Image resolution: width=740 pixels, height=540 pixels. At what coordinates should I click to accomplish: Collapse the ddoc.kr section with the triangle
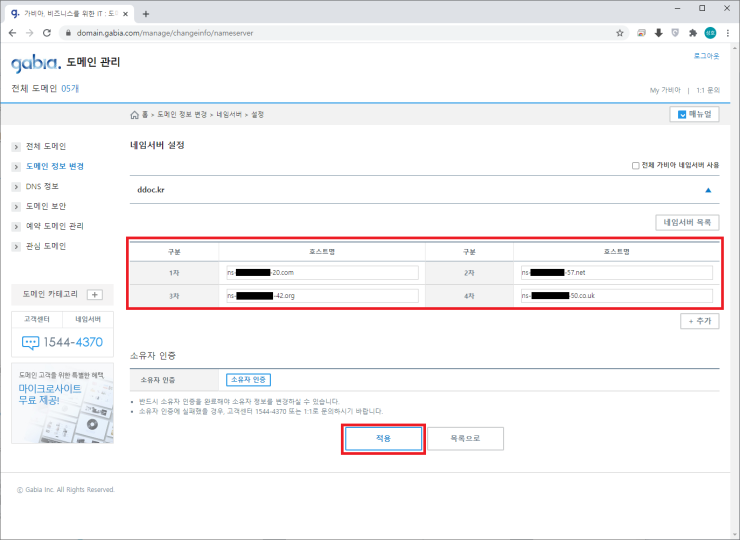(x=708, y=188)
